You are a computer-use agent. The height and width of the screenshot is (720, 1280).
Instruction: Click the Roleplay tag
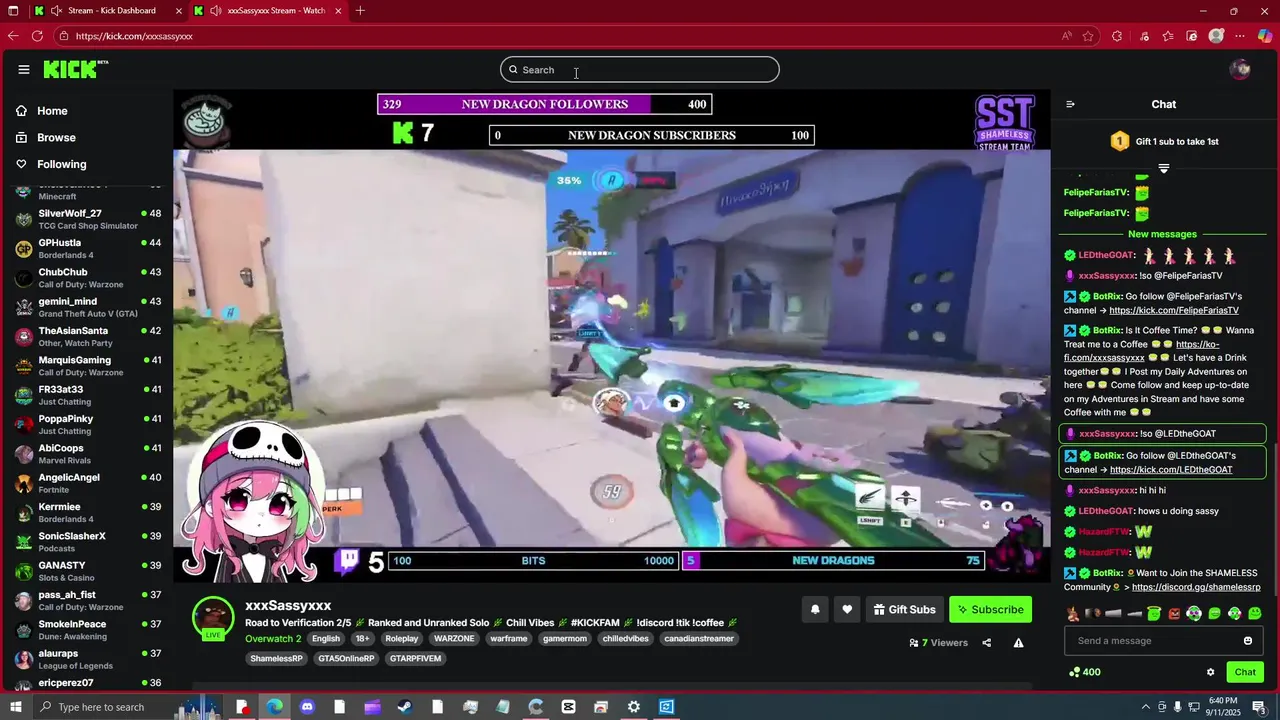tap(402, 639)
